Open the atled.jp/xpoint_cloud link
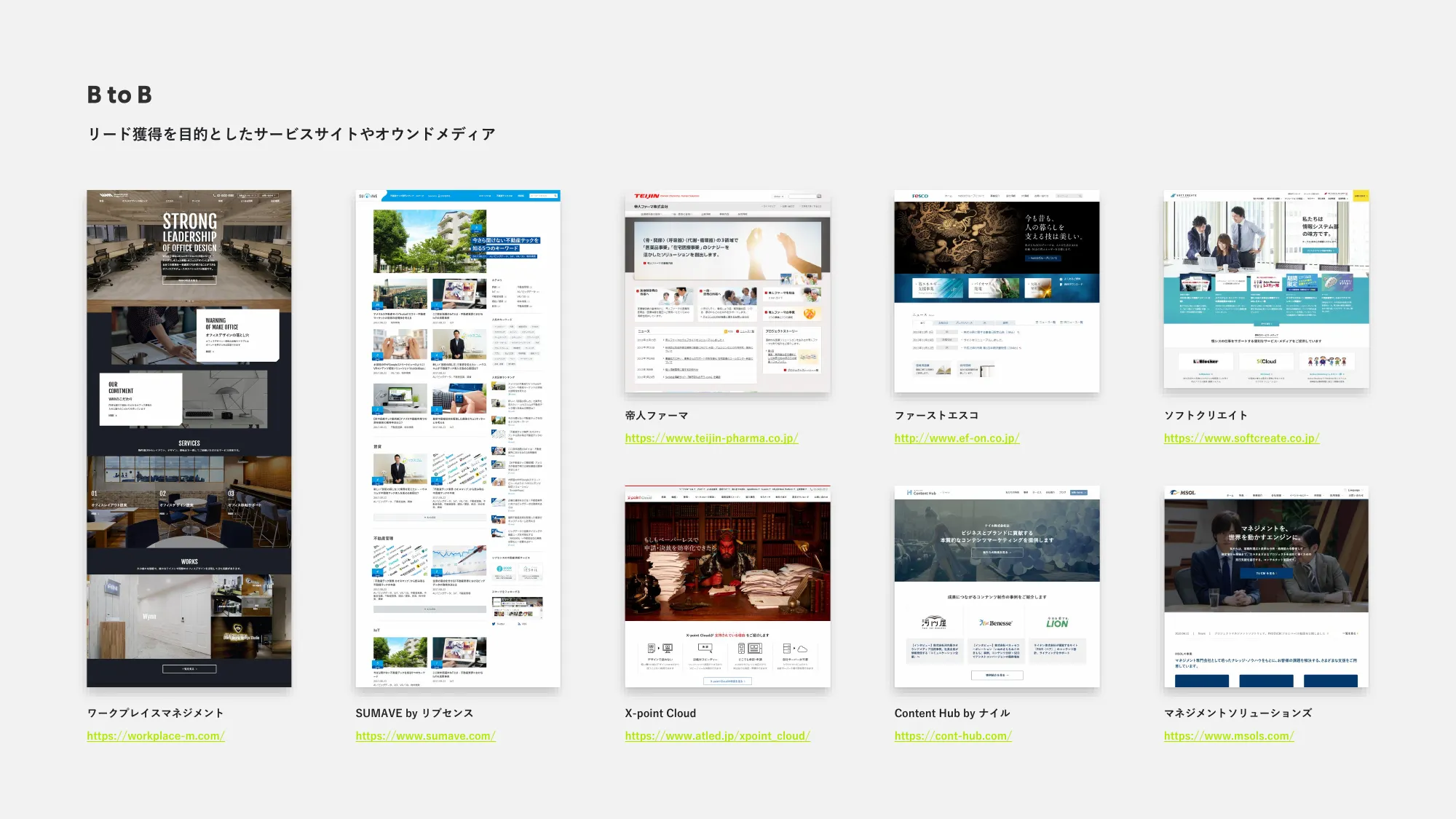Image resolution: width=1456 pixels, height=819 pixels. pos(717,736)
